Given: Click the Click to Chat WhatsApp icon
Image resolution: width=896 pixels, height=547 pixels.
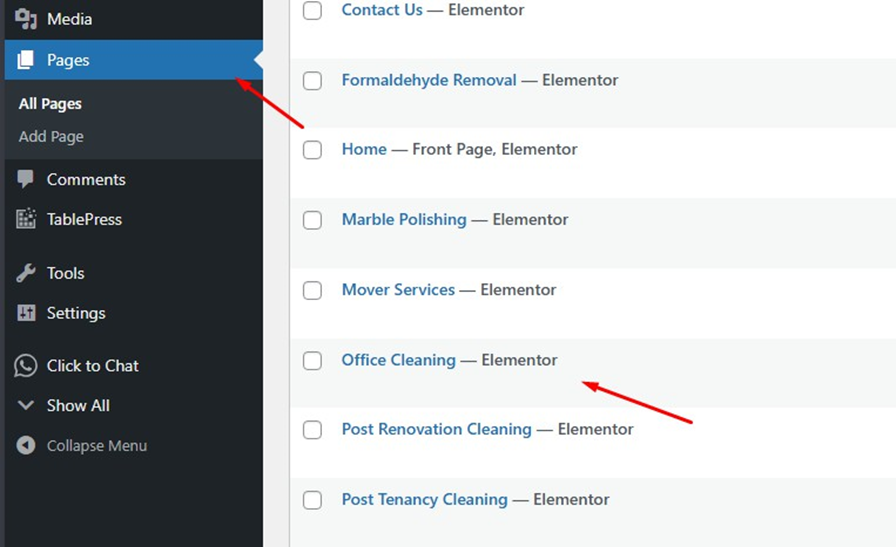Looking at the screenshot, I should pyautogui.click(x=26, y=366).
